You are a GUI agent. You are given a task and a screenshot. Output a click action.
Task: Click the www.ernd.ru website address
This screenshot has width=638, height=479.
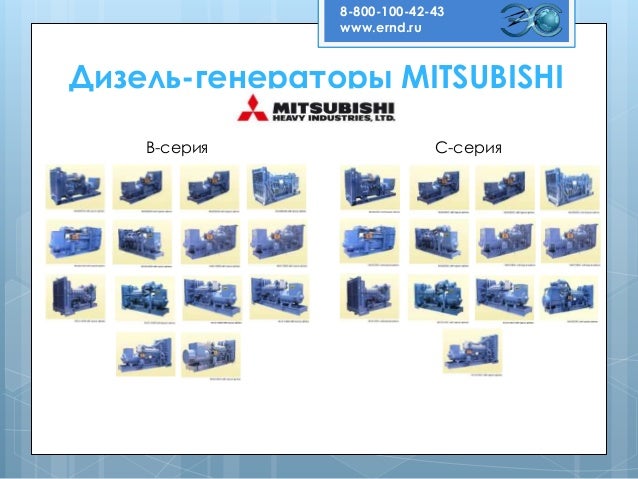coord(380,28)
